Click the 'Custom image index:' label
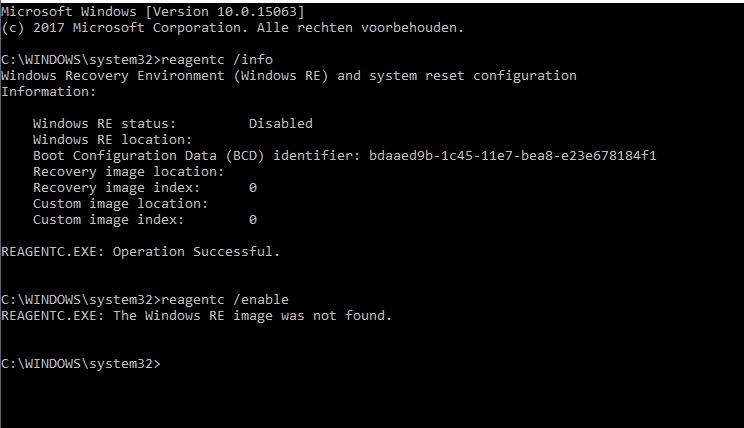The width and height of the screenshot is (744, 428). pyautogui.click(x=108, y=219)
